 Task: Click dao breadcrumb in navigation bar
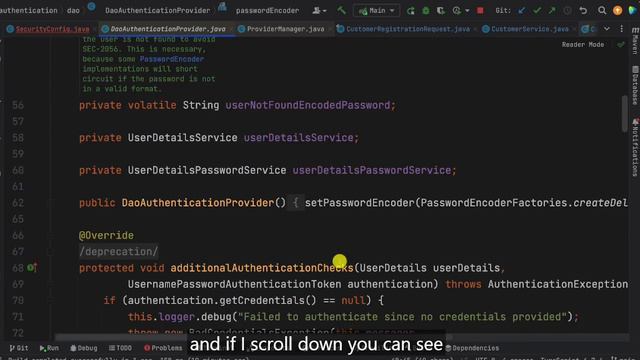73,11
